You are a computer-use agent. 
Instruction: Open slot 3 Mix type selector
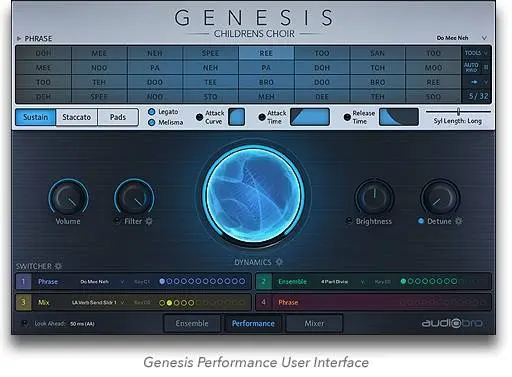44,302
